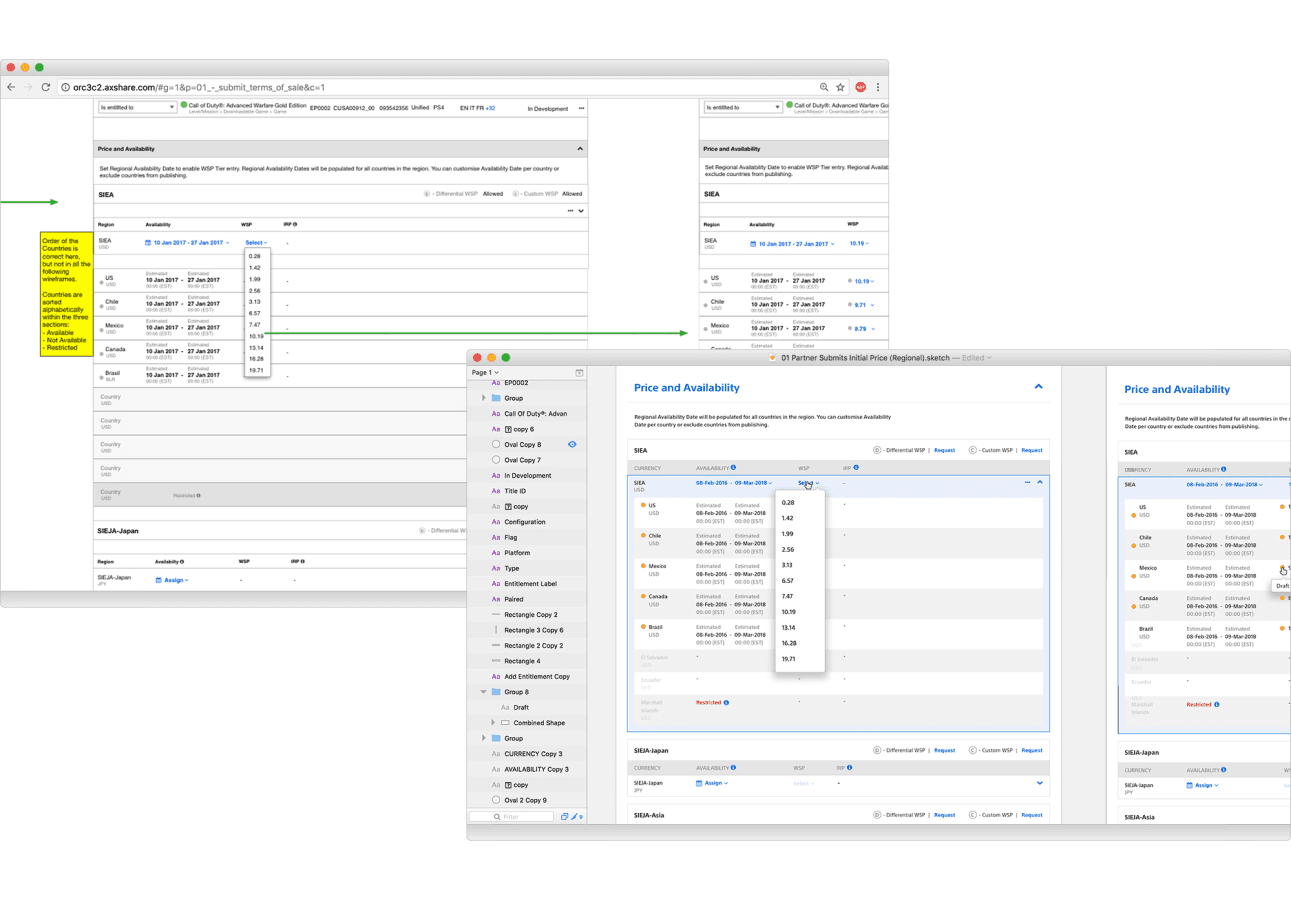Image resolution: width=1291 pixels, height=909 pixels.
Task: Click the red extension icon in browser toolbar
Action: coord(860,87)
